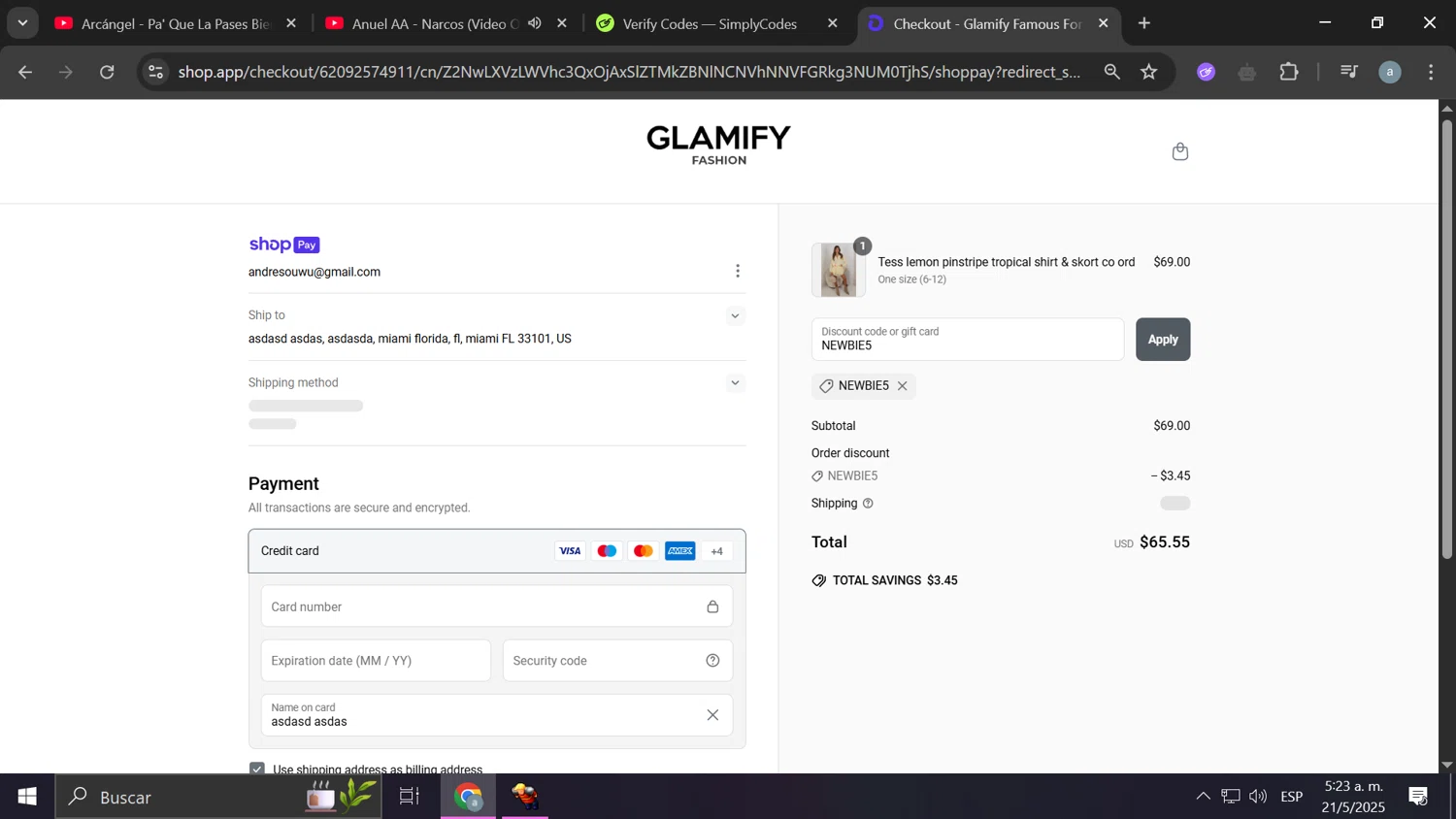Viewport: 1456px width, 819px height.
Task: Click the Expiration date field
Action: [x=376, y=661]
